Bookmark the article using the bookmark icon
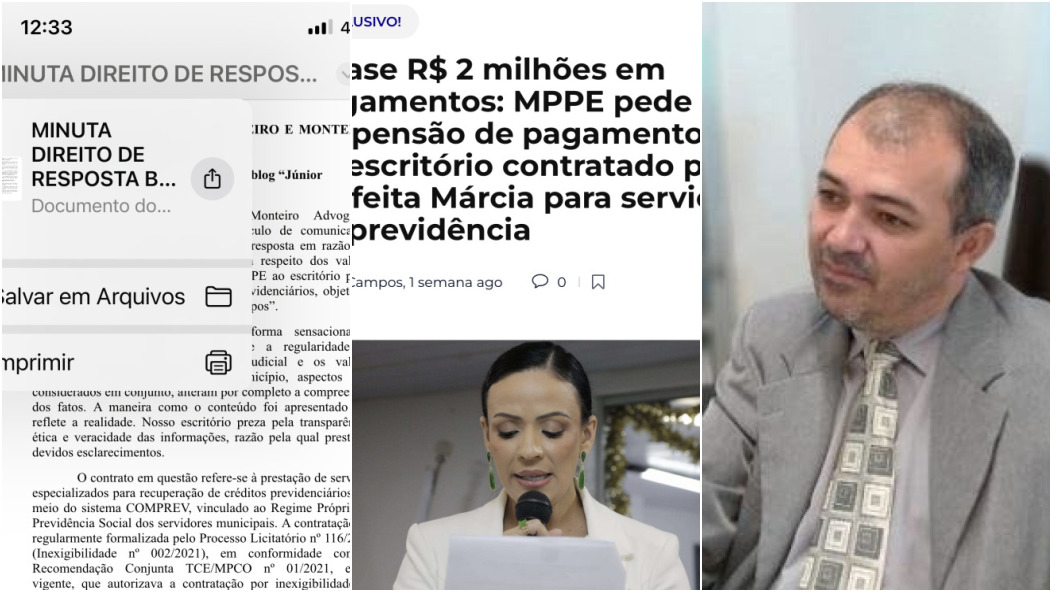This screenshot has height=592, width=1052. [x=598, y=282]
